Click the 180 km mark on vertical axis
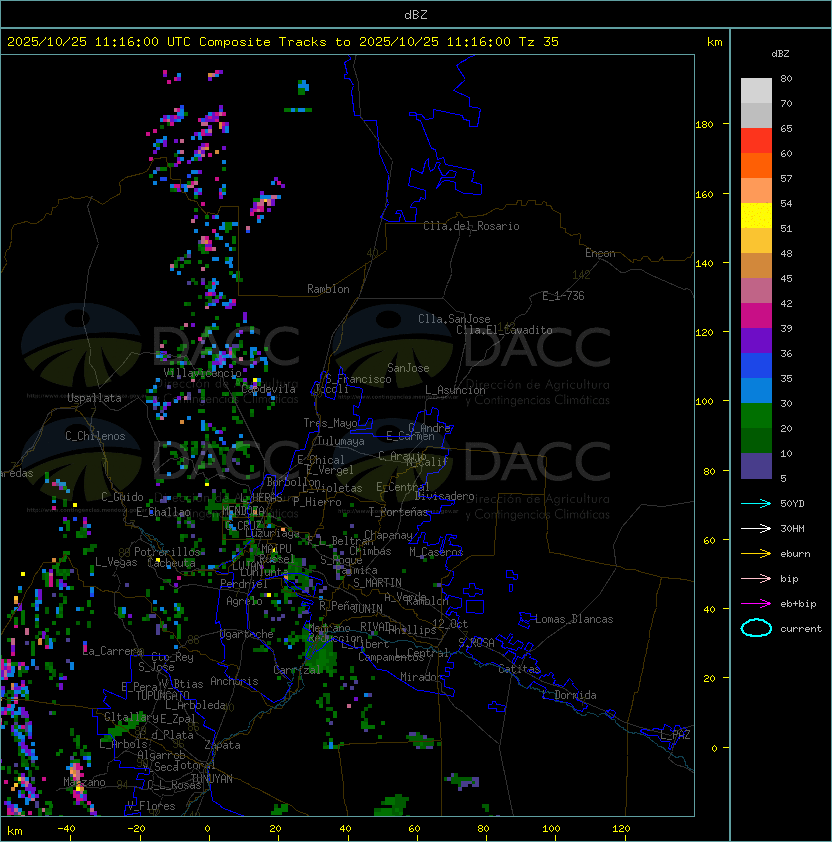This screenshot has width=832, height=842. coord(704,125)
